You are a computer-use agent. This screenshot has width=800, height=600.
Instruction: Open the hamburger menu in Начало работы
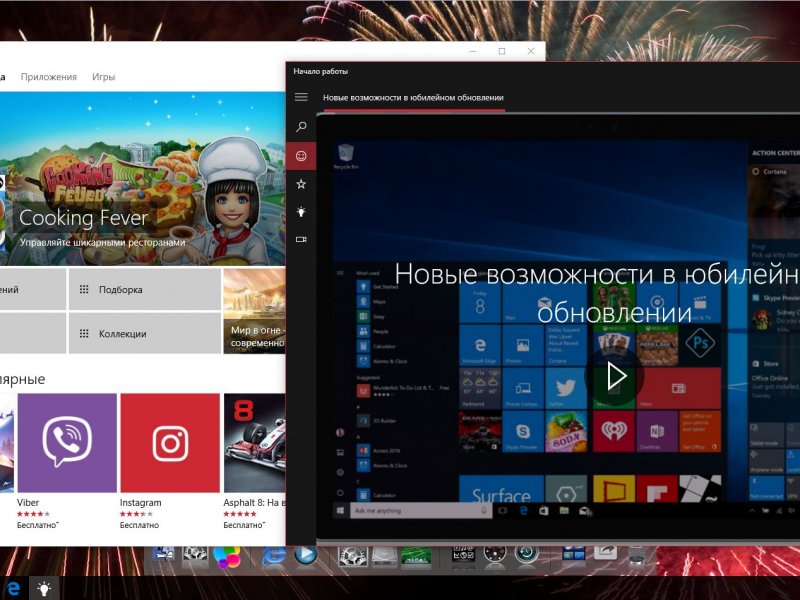301,97
